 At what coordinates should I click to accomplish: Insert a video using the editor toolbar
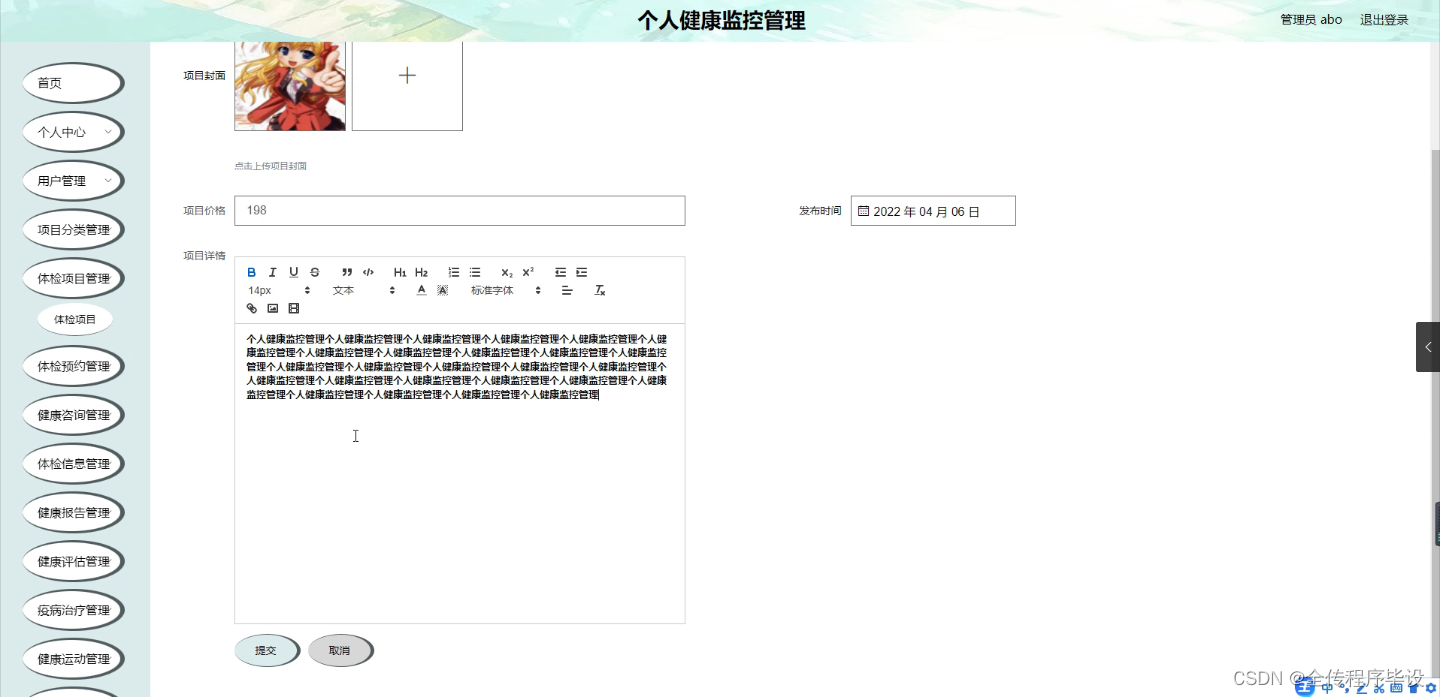293,308
